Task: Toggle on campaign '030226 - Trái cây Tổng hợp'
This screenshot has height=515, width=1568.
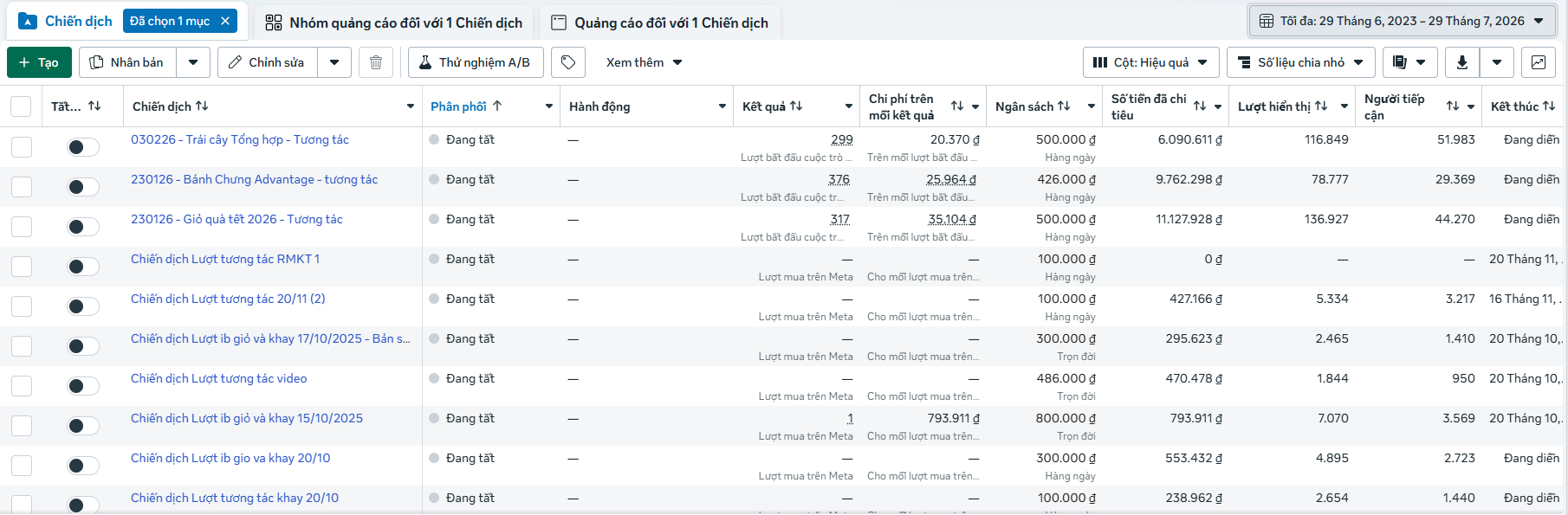Action: (x=83, y=147)
